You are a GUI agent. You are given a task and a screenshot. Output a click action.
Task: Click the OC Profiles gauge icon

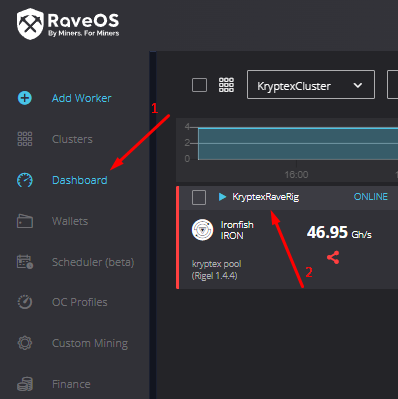point(25,302)
